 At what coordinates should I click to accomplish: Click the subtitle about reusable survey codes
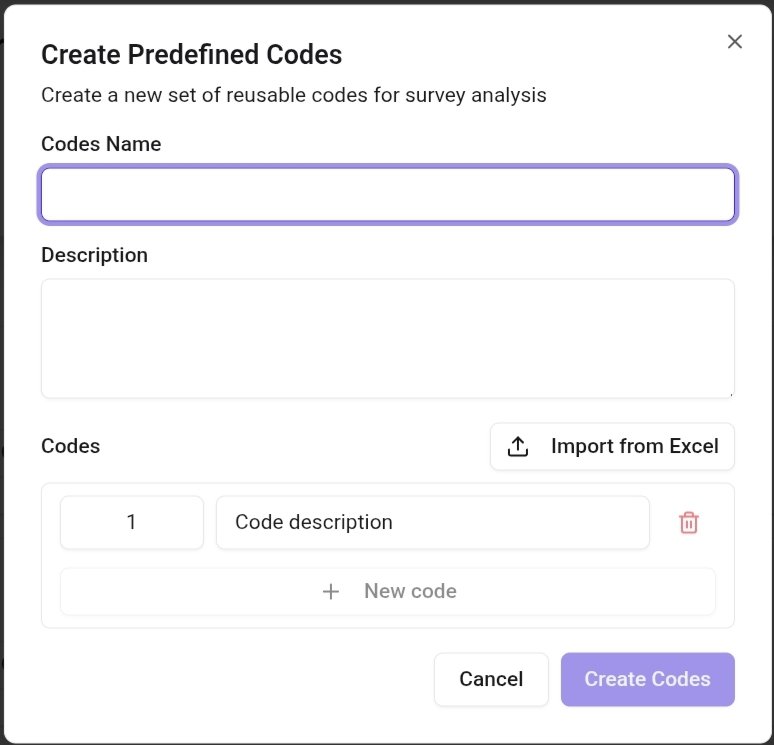(x=294, y=95)
